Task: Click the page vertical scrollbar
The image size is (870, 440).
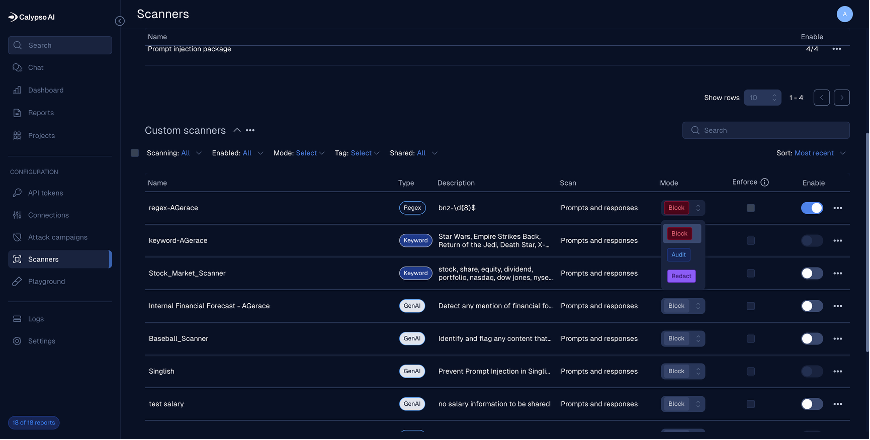Action: pos(867,241)
